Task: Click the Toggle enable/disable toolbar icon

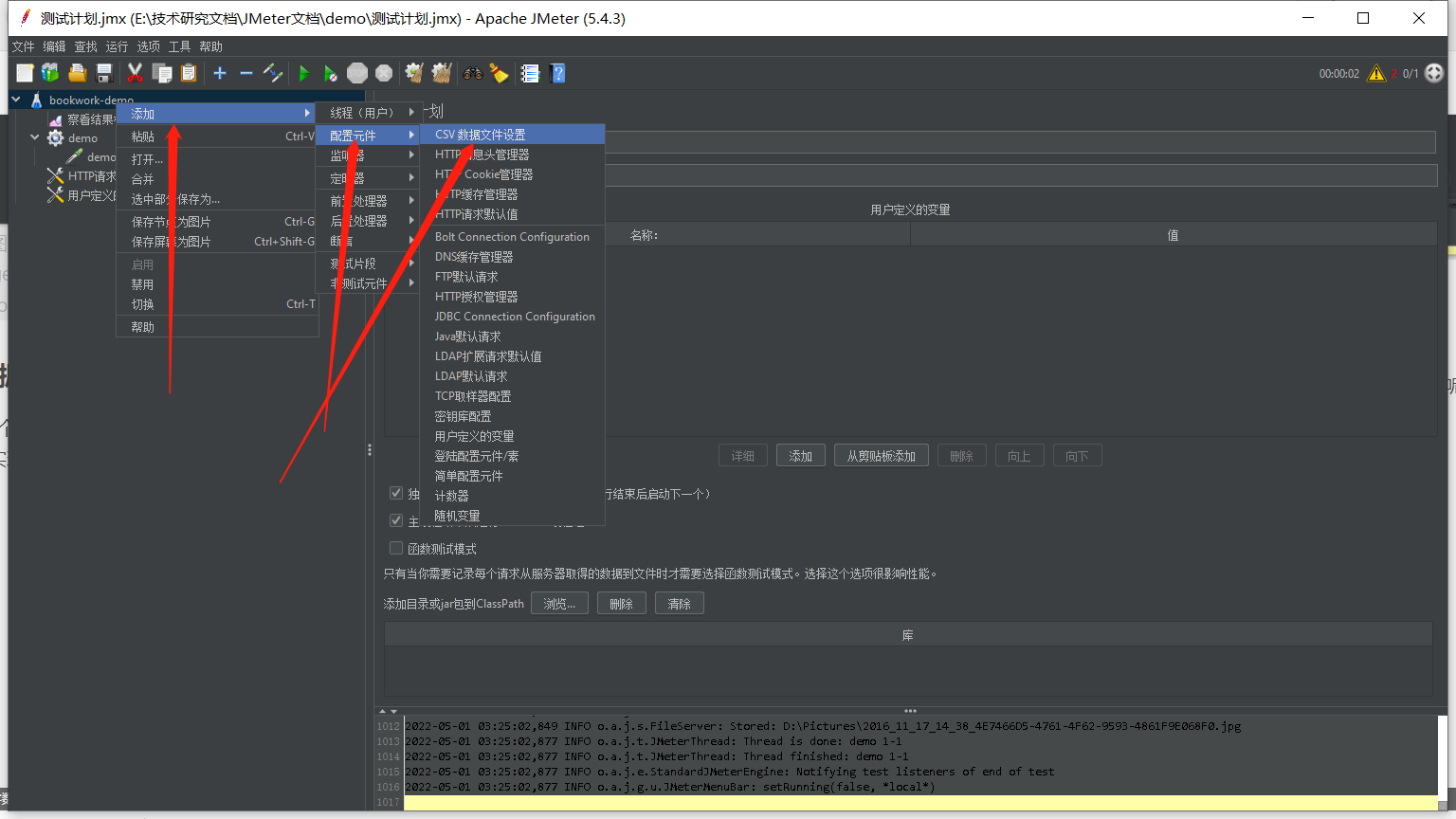Action: click(273, 73)
